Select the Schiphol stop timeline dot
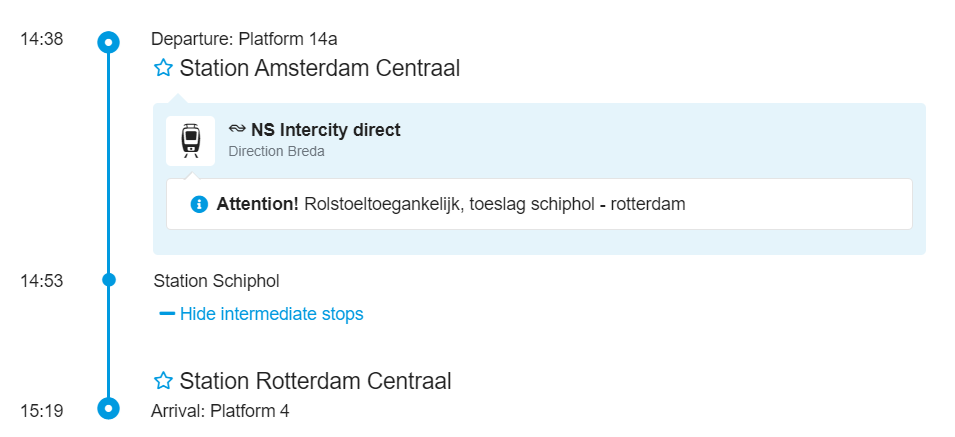 point(108,280)
